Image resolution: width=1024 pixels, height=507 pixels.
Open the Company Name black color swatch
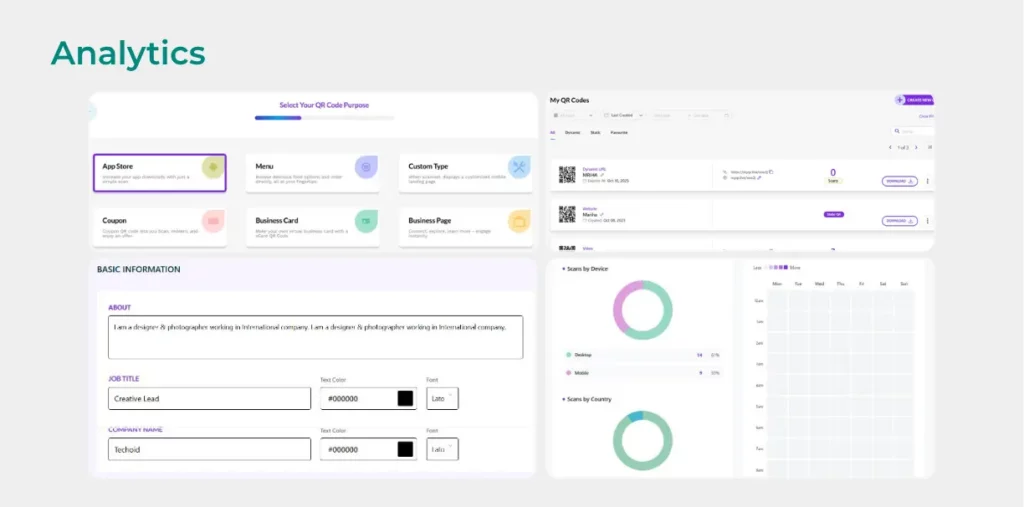tap(406, 450)
